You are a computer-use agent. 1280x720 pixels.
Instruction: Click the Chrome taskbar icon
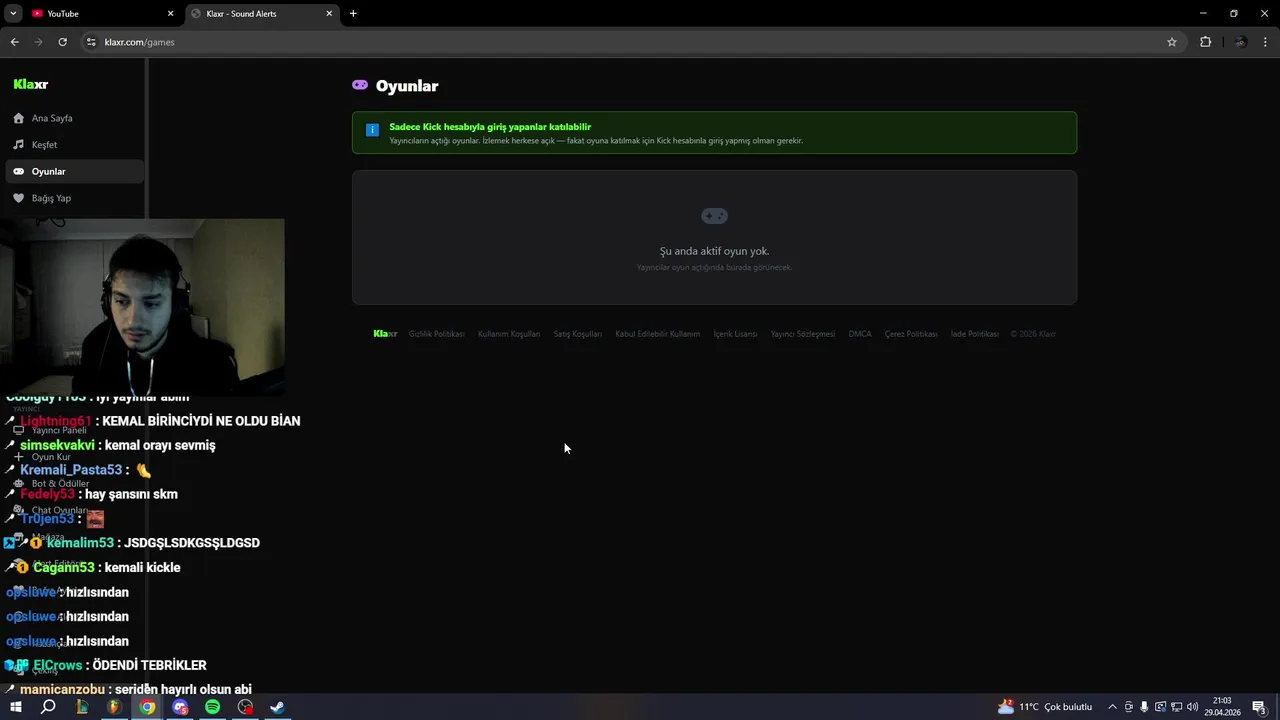pyautogui.click(x=147, y=707)
